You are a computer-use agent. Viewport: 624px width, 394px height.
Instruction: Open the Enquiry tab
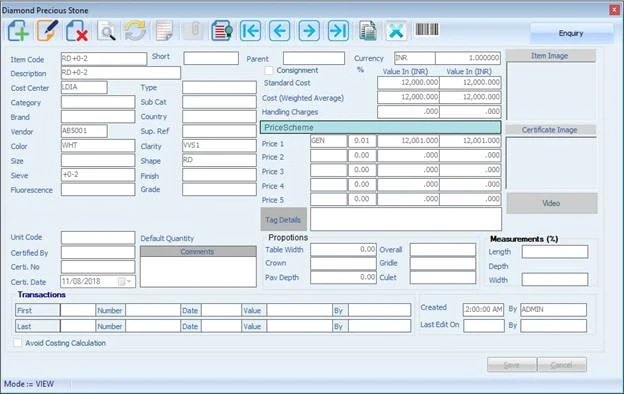click(571, 33)
